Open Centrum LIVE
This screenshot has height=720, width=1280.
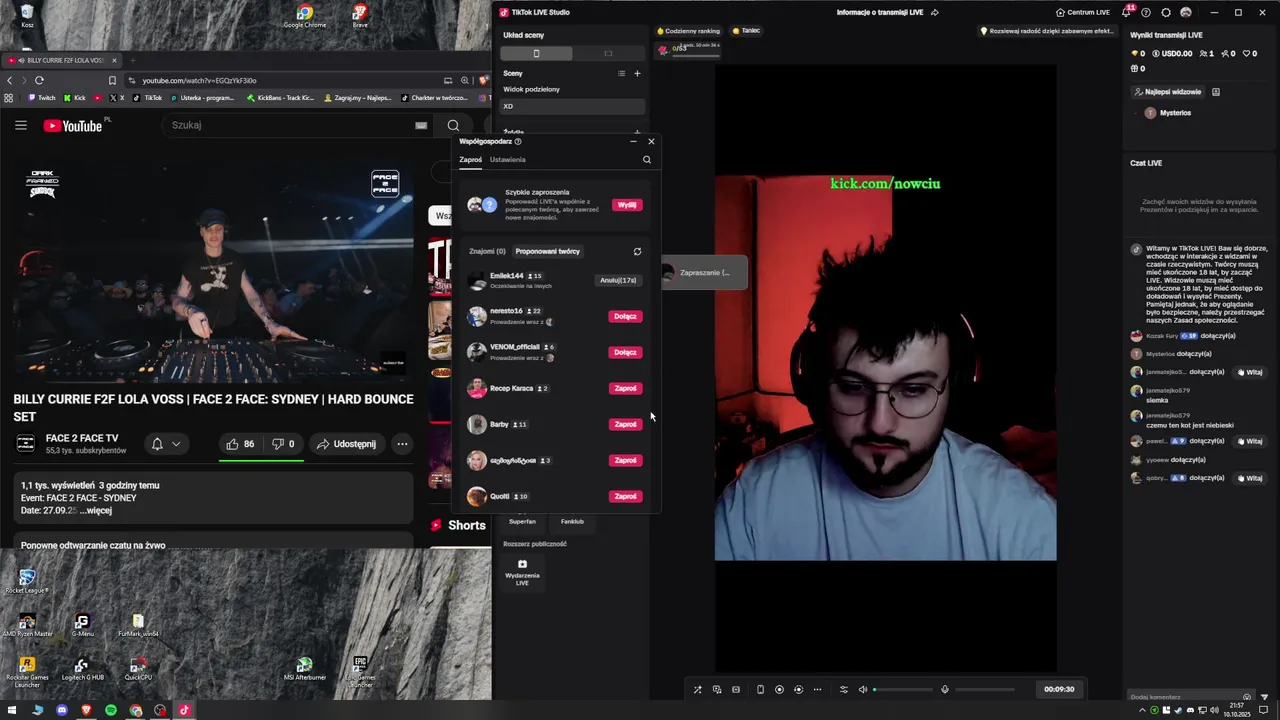pos(1083,12)
